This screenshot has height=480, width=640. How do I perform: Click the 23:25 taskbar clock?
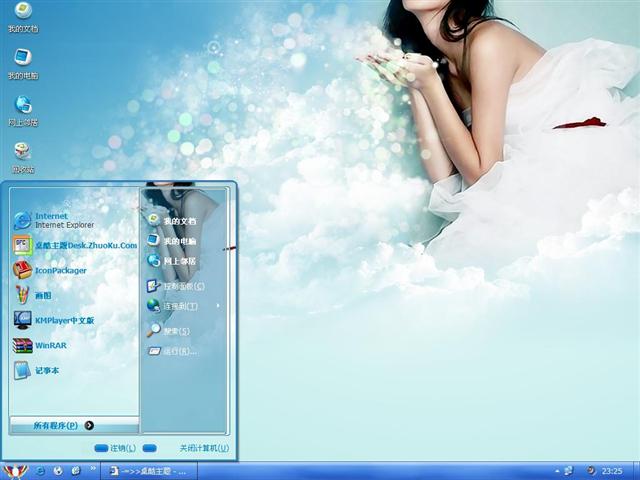(612, 471)
